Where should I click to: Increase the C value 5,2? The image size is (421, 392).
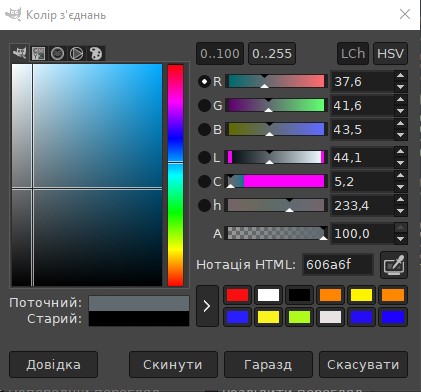pyautogui.click(x=401, y=176)
